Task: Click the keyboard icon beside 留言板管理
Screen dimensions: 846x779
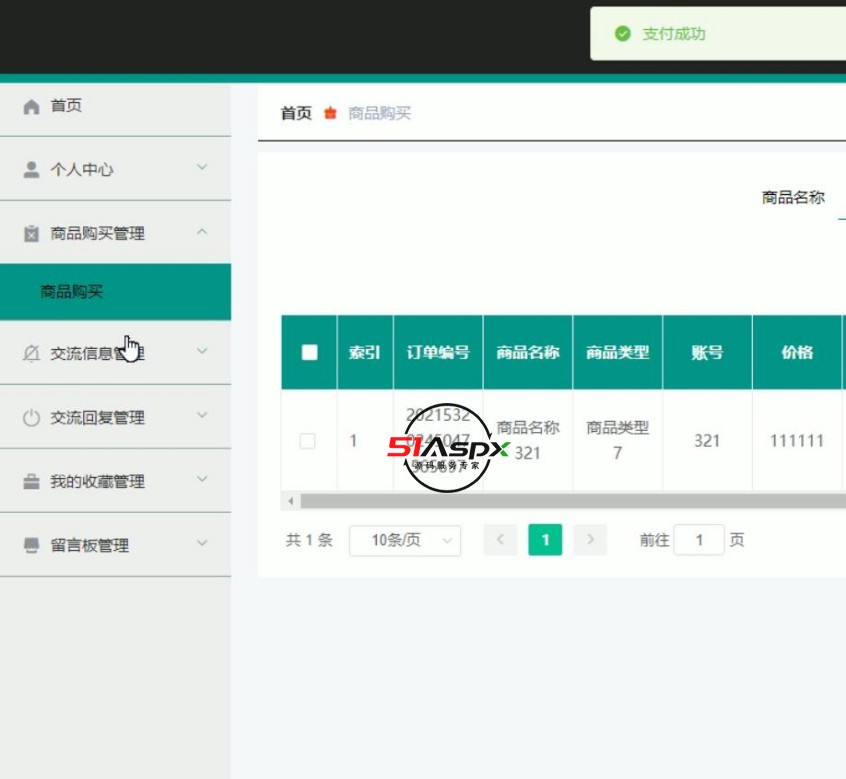Action: coord(31,545)
